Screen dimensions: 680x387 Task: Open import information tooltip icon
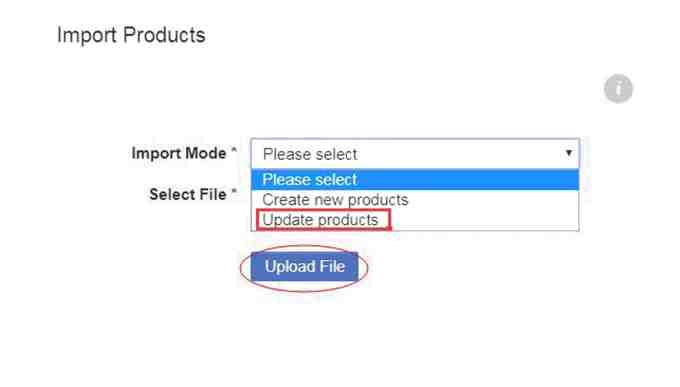click(x=618, y=89)
